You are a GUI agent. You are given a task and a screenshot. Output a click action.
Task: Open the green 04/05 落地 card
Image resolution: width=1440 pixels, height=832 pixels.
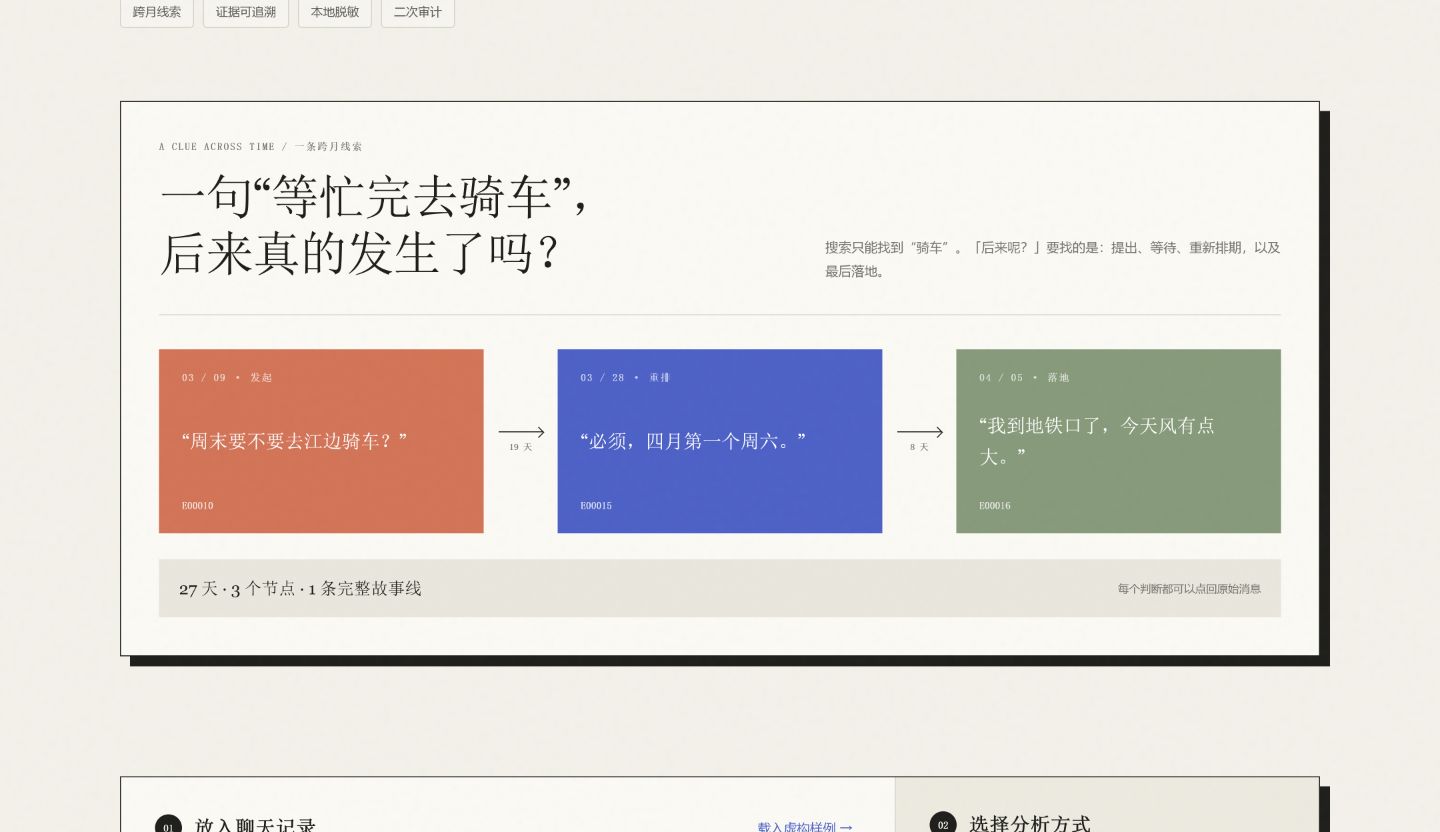tap(1118, 441)
